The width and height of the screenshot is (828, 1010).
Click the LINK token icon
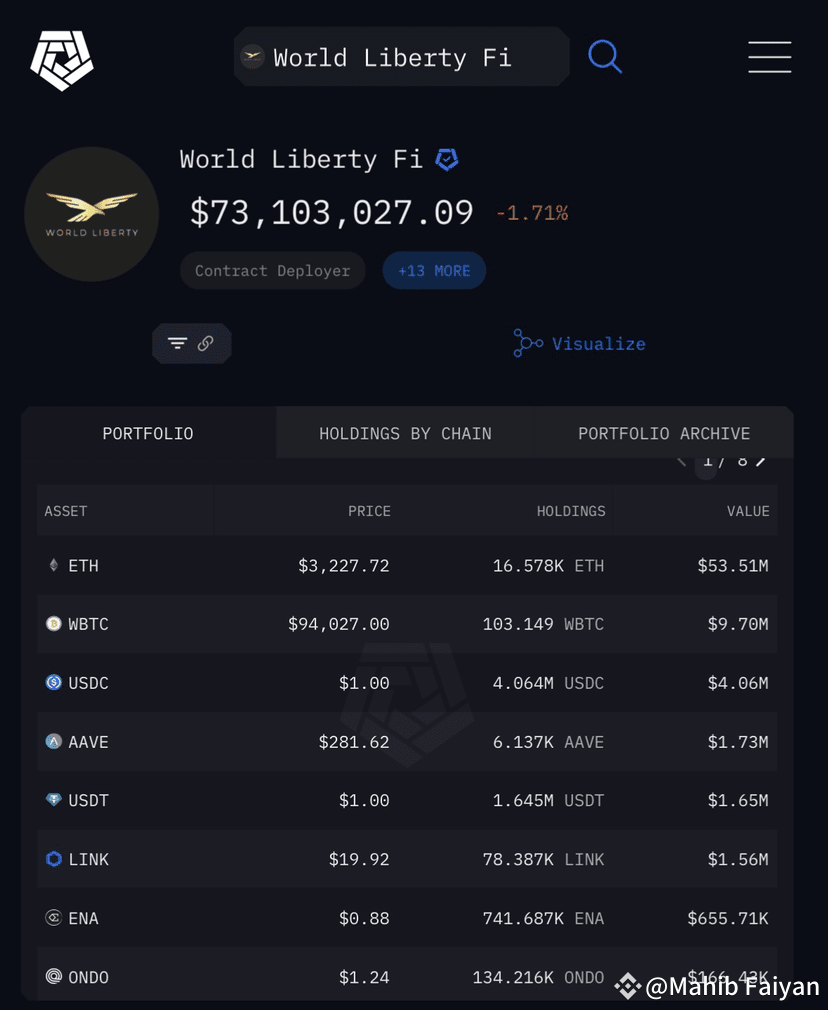[53, 858]
